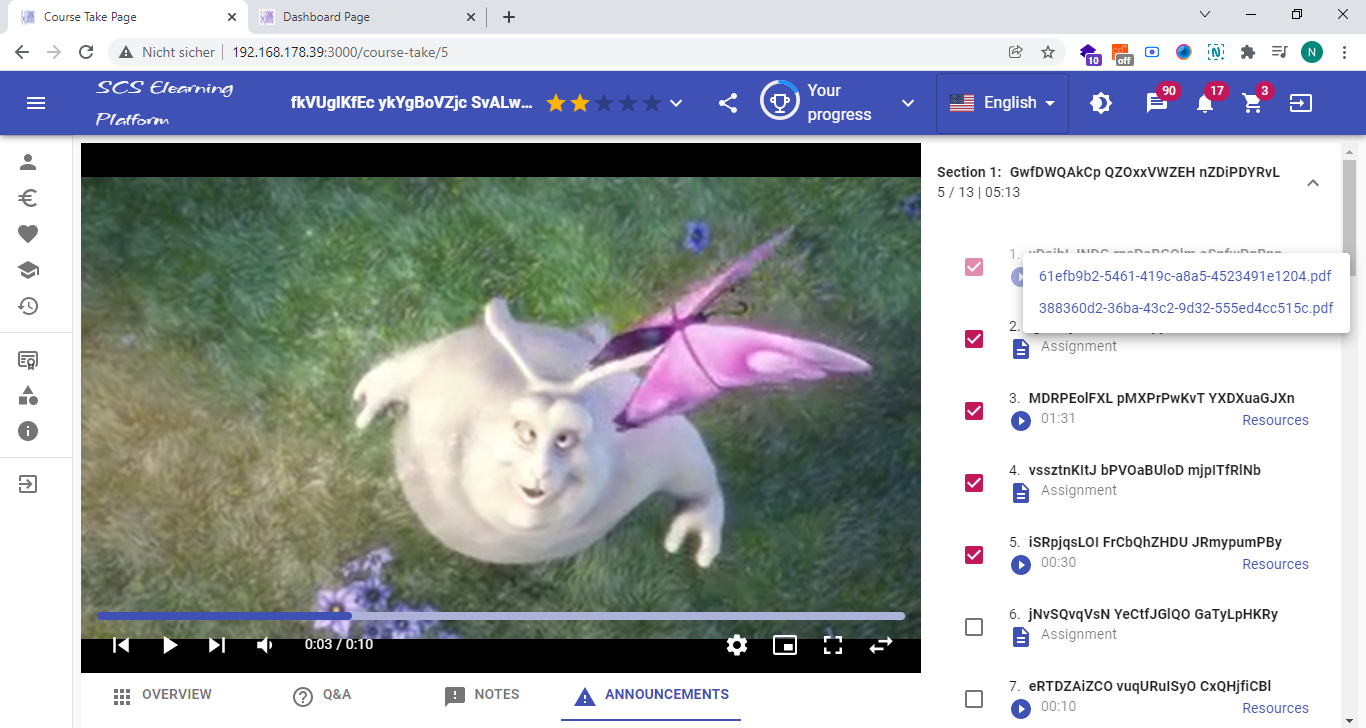Check checkbox for eRTDZAiZCO lecture

coord(973,699)
